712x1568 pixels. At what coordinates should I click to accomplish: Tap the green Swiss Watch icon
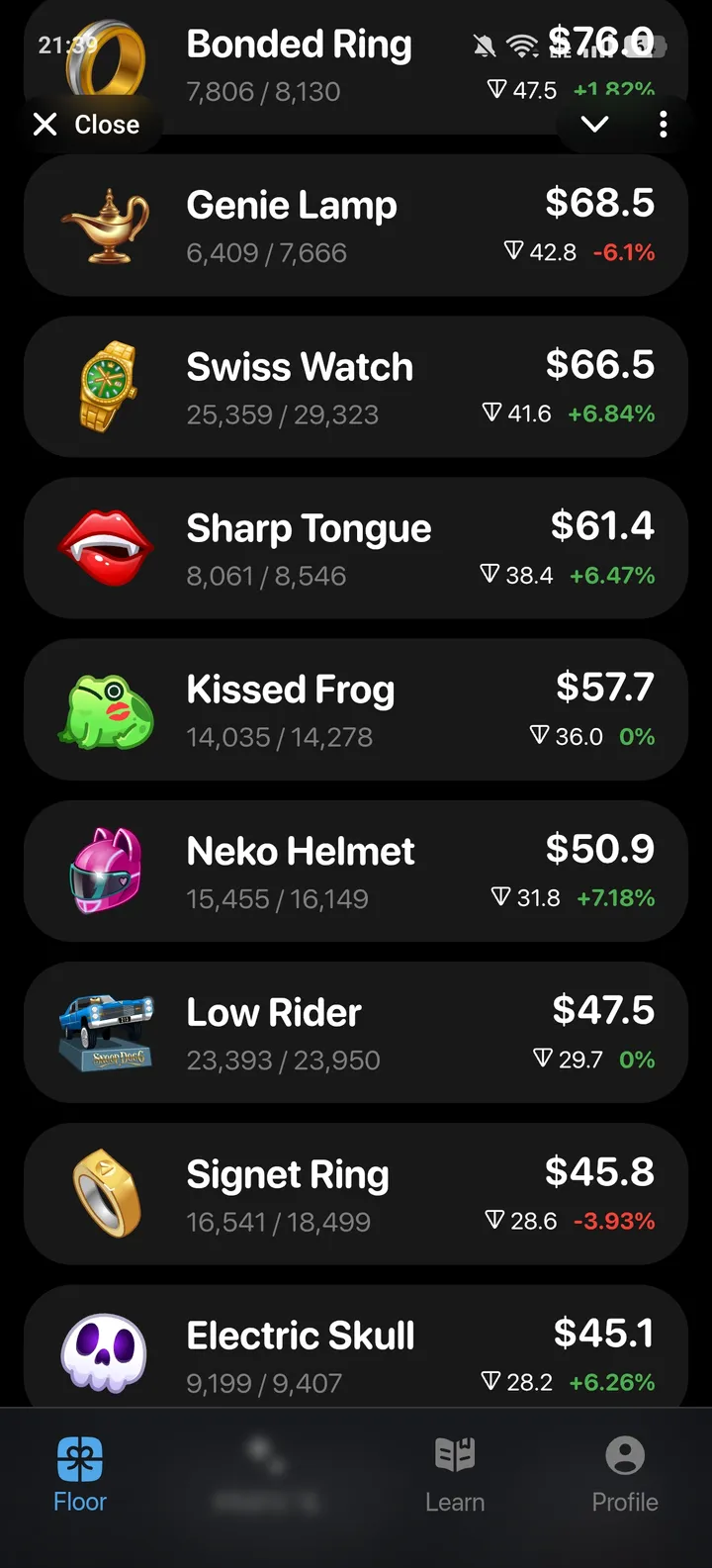[x=106, y=387]
